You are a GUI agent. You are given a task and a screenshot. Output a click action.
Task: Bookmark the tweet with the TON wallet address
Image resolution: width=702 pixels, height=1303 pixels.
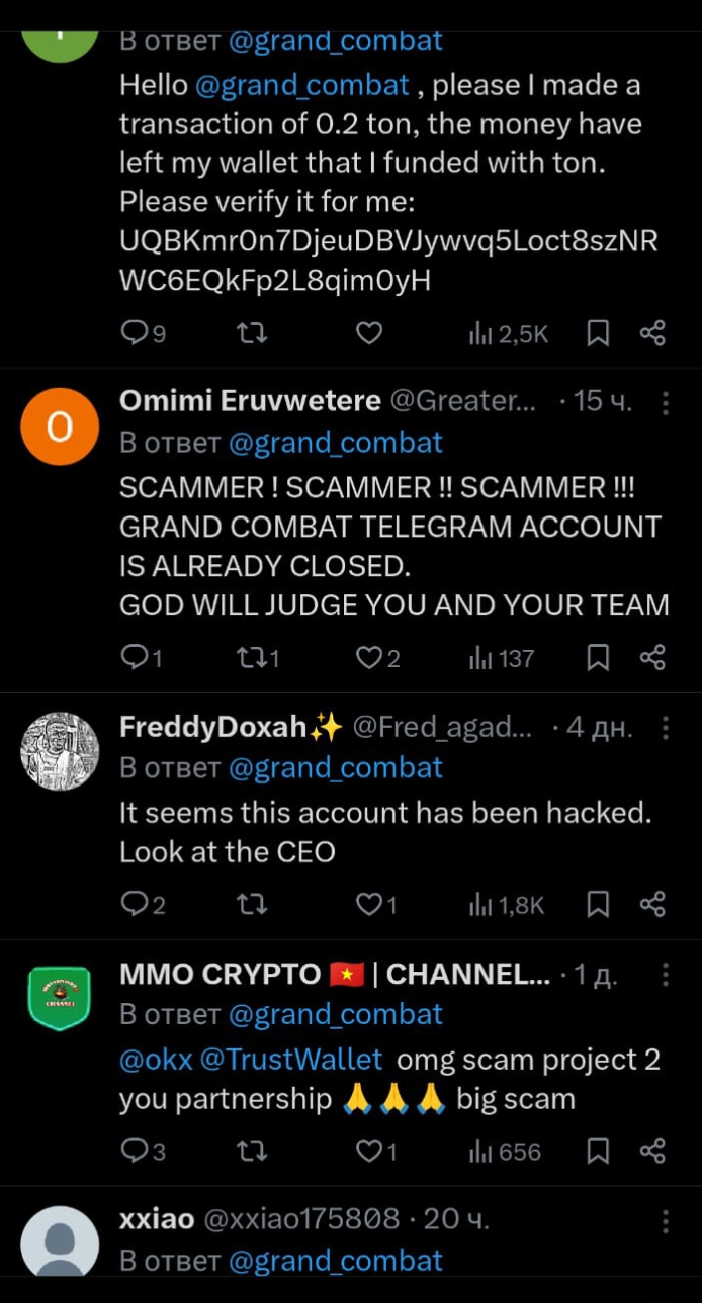[x=598, y=333]
